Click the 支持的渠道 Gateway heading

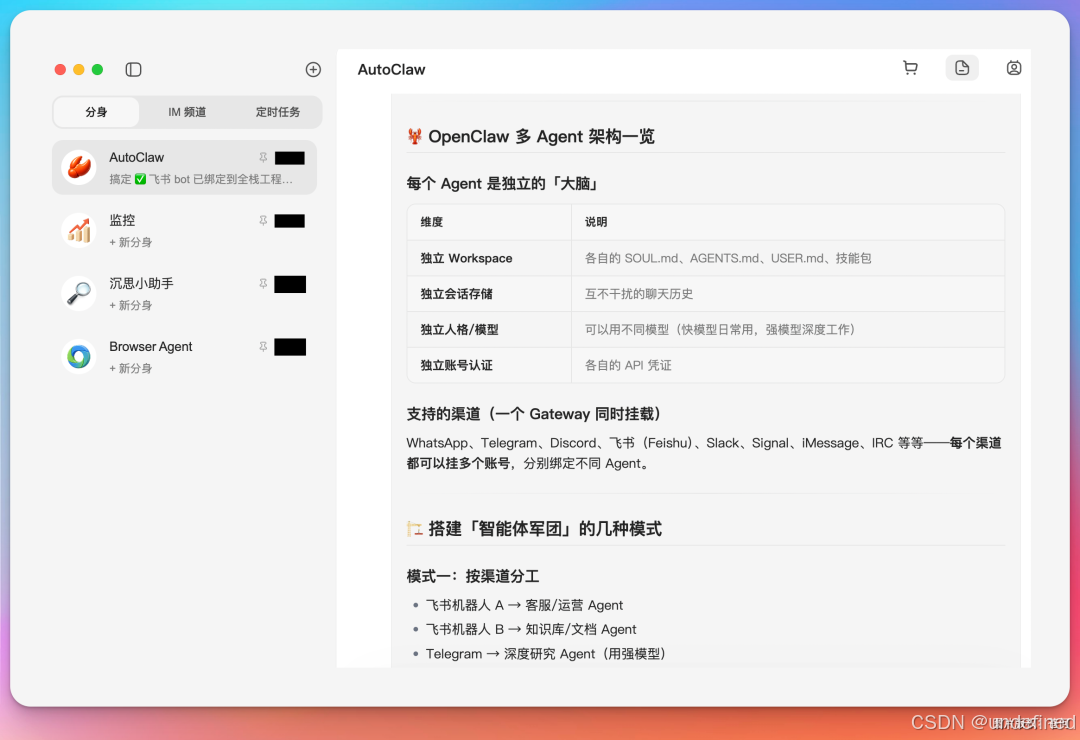click(x=534, y=414)
